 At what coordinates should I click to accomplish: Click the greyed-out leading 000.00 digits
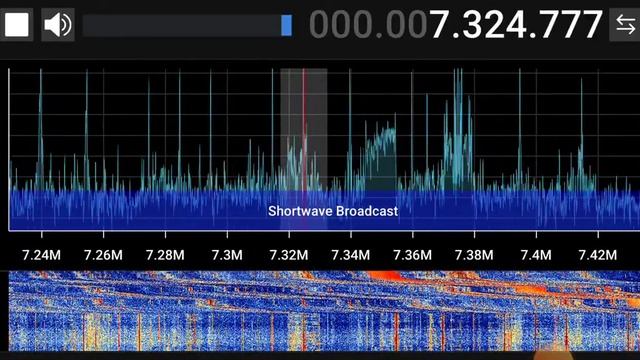368,25
